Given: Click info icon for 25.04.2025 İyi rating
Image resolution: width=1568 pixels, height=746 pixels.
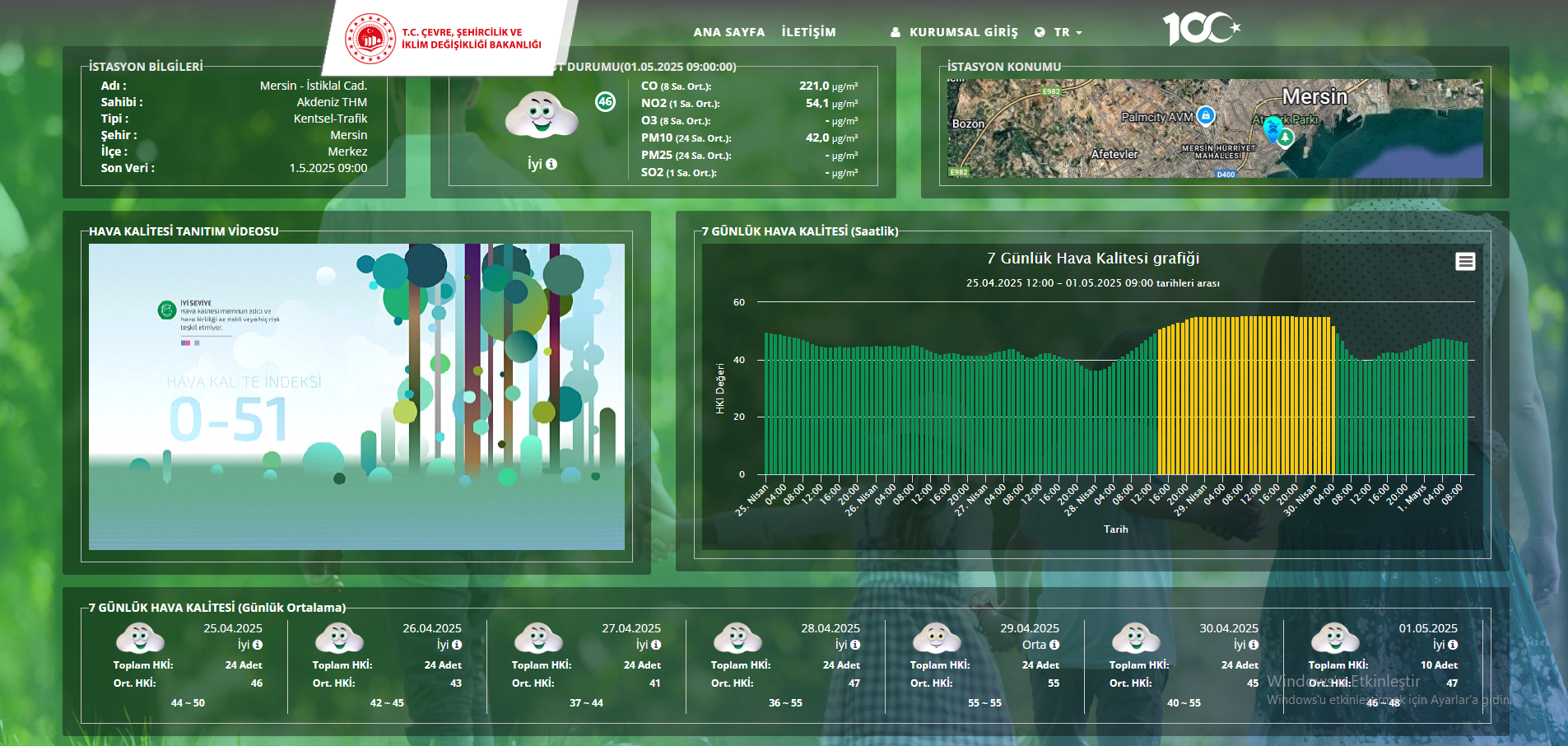Looking at the screenshot, I should (258, 645).
